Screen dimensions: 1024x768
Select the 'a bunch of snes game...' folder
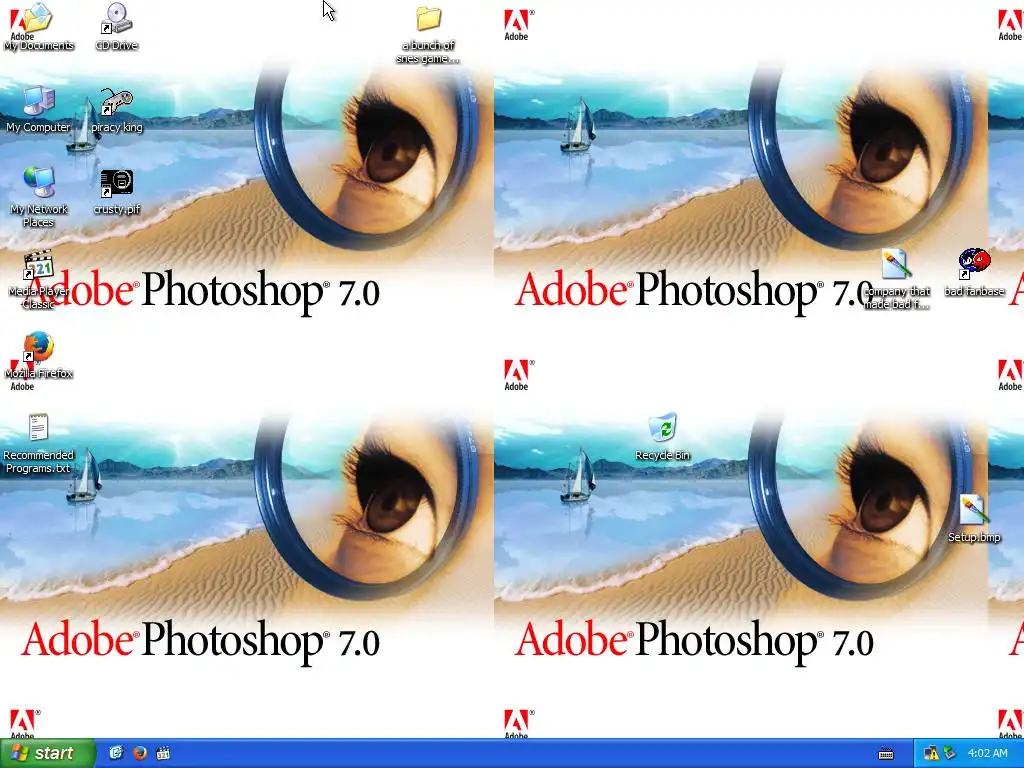pyautogui.click(x=428, y=34)
